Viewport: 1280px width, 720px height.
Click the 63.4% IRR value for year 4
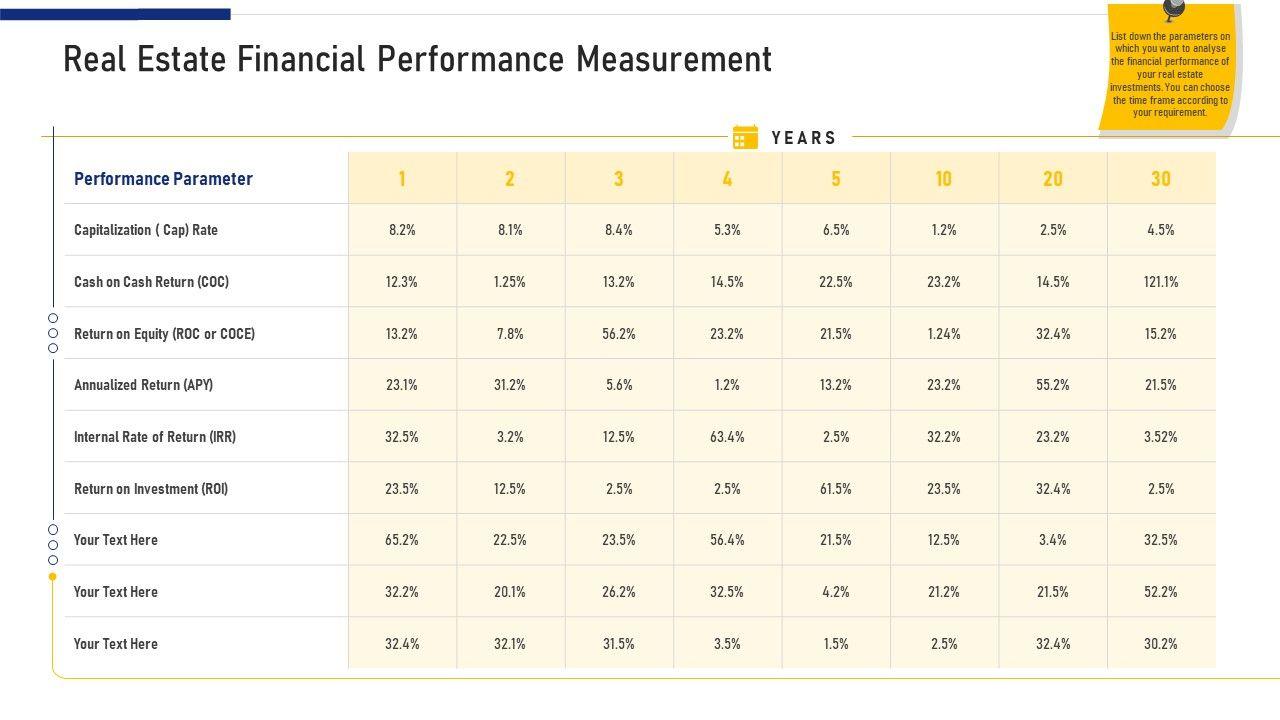click(727, 437)
